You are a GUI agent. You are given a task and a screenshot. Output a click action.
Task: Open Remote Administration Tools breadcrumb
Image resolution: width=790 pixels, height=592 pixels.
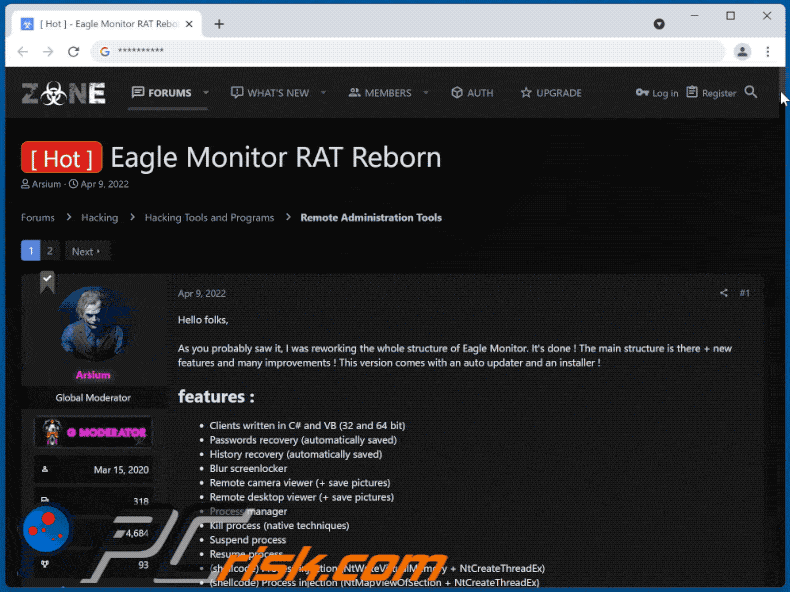[x=371, y=218]
